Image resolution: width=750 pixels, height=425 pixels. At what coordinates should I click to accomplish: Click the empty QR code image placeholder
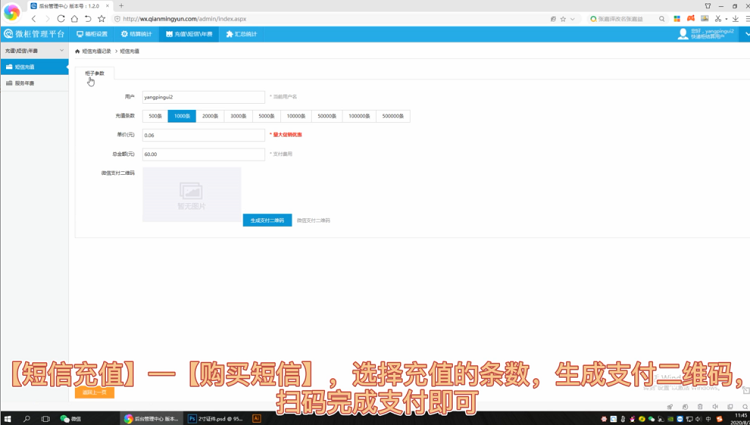point(192,195)
